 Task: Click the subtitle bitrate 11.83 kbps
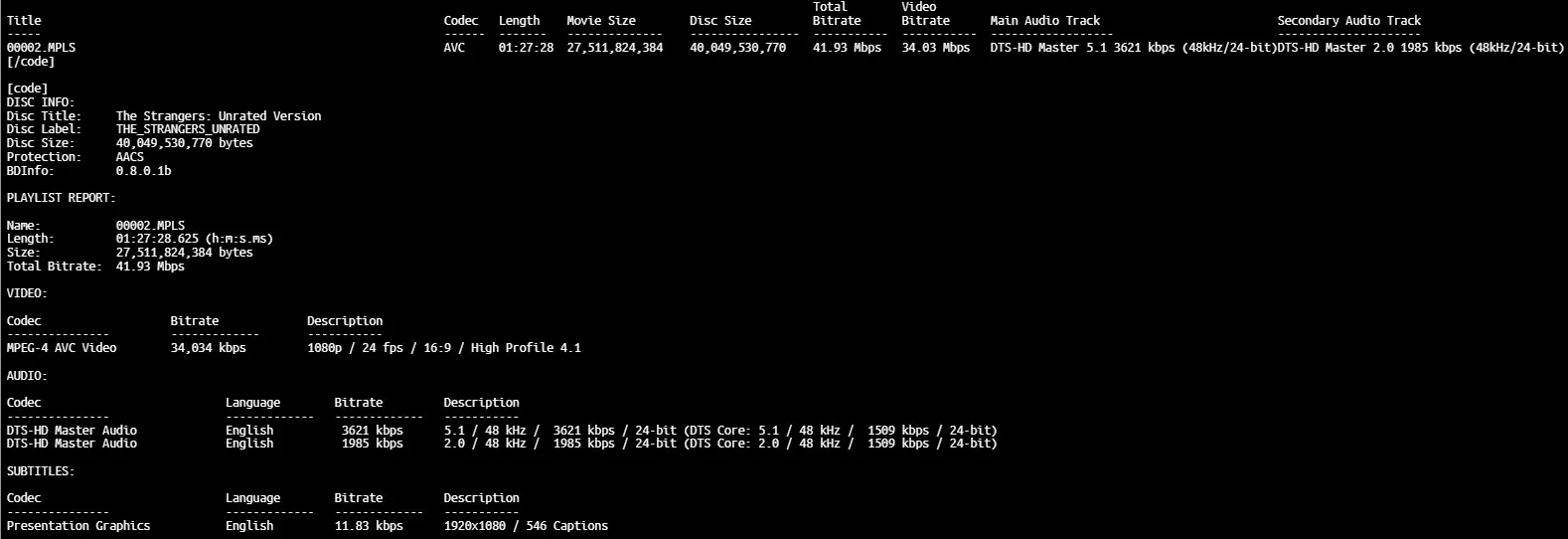tap(369, 526)
